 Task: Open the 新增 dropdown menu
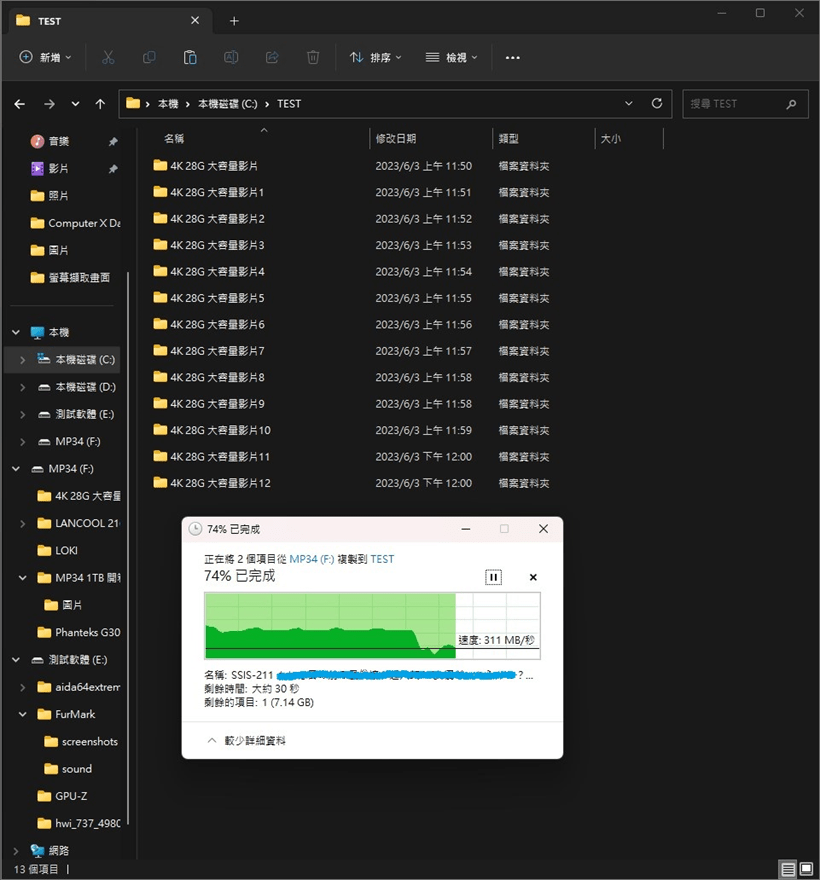(x=45, y=57)
